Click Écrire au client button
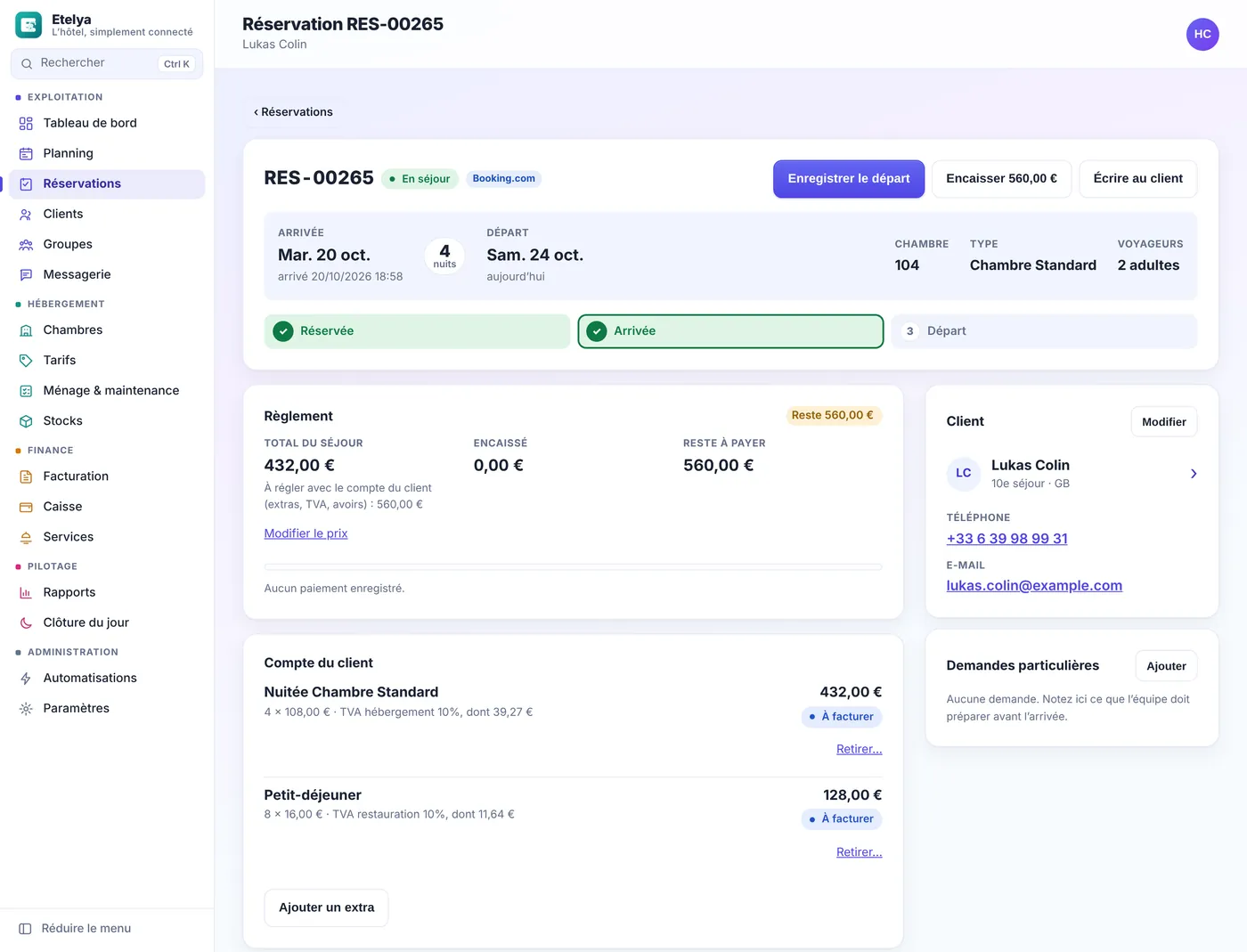Viewport: 1247px width, 952px height. 1138,179
